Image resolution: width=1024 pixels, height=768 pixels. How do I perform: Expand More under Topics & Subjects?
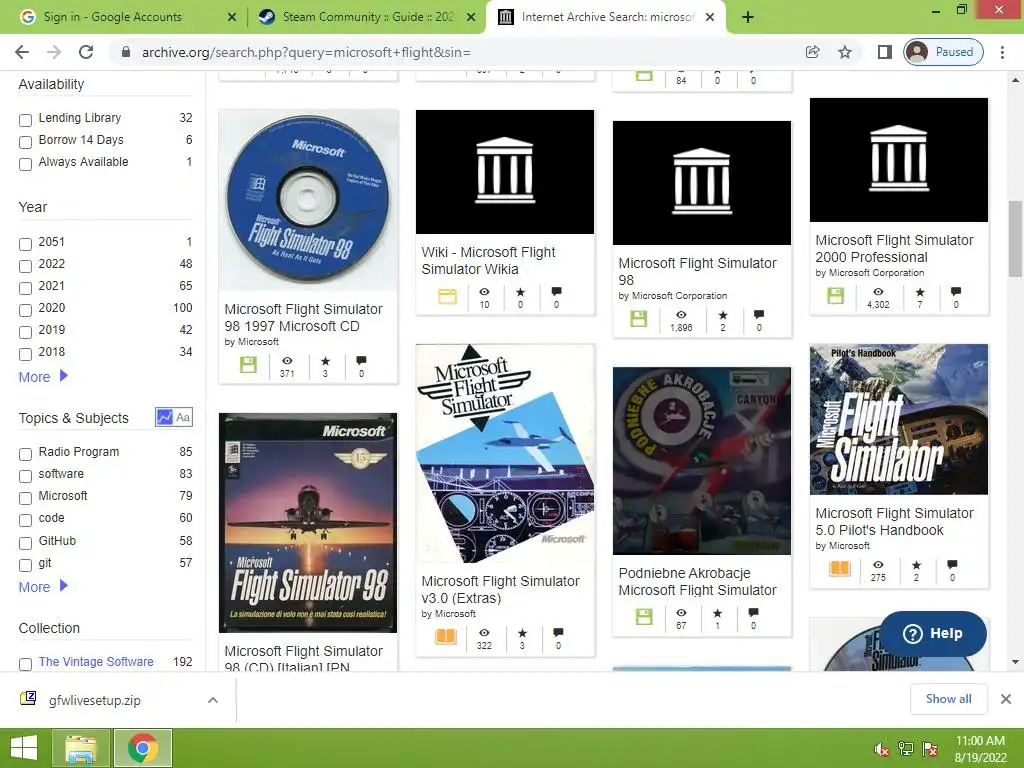click(43, 586)
